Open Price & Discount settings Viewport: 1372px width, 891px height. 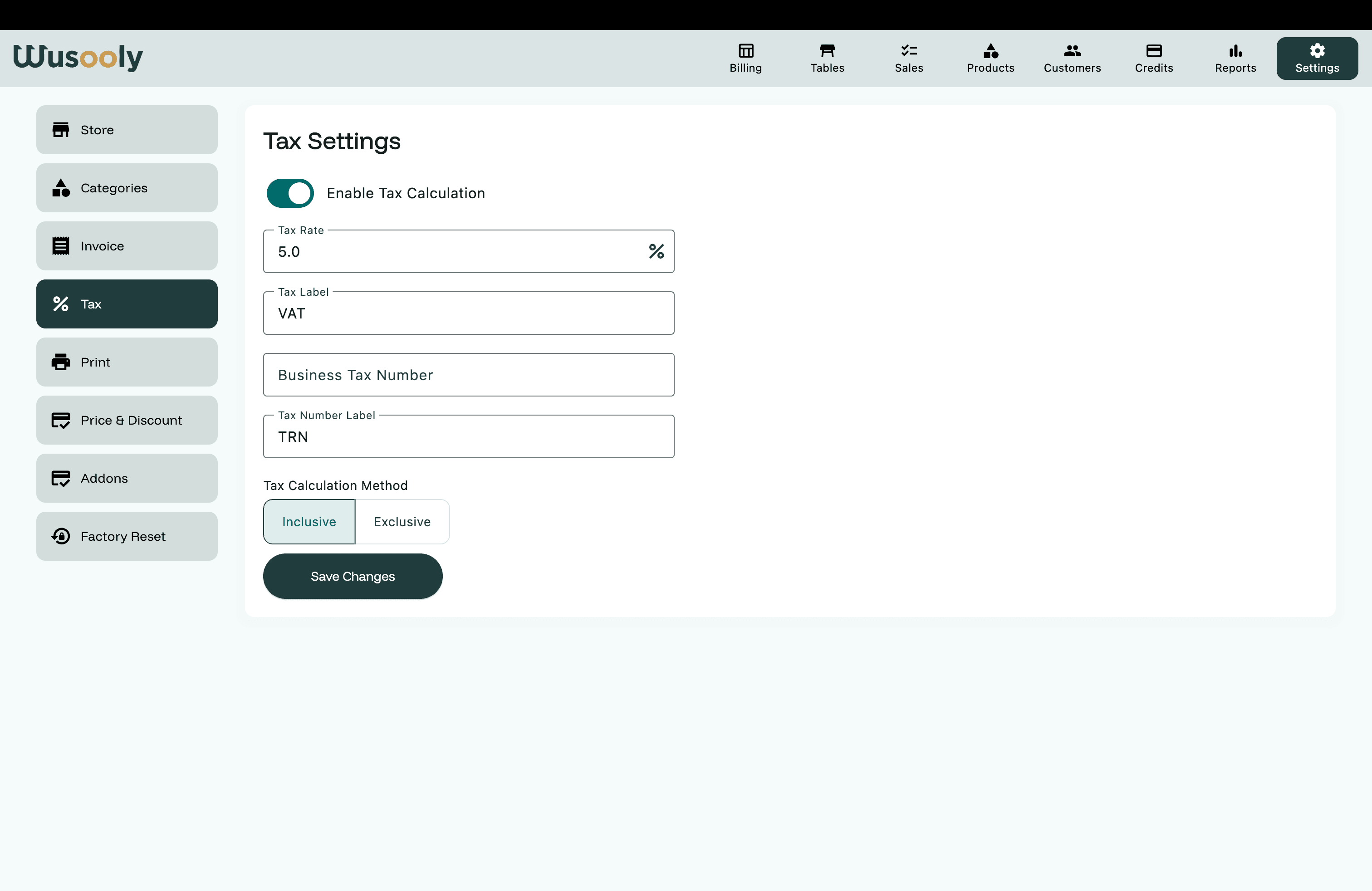coord(127,420)
